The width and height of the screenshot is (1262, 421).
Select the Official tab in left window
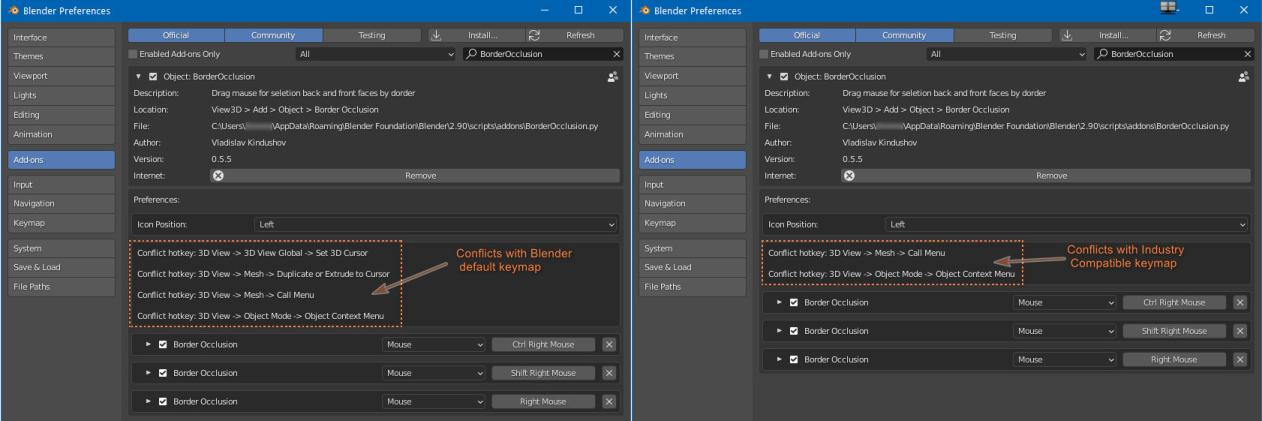click(175, 35)
